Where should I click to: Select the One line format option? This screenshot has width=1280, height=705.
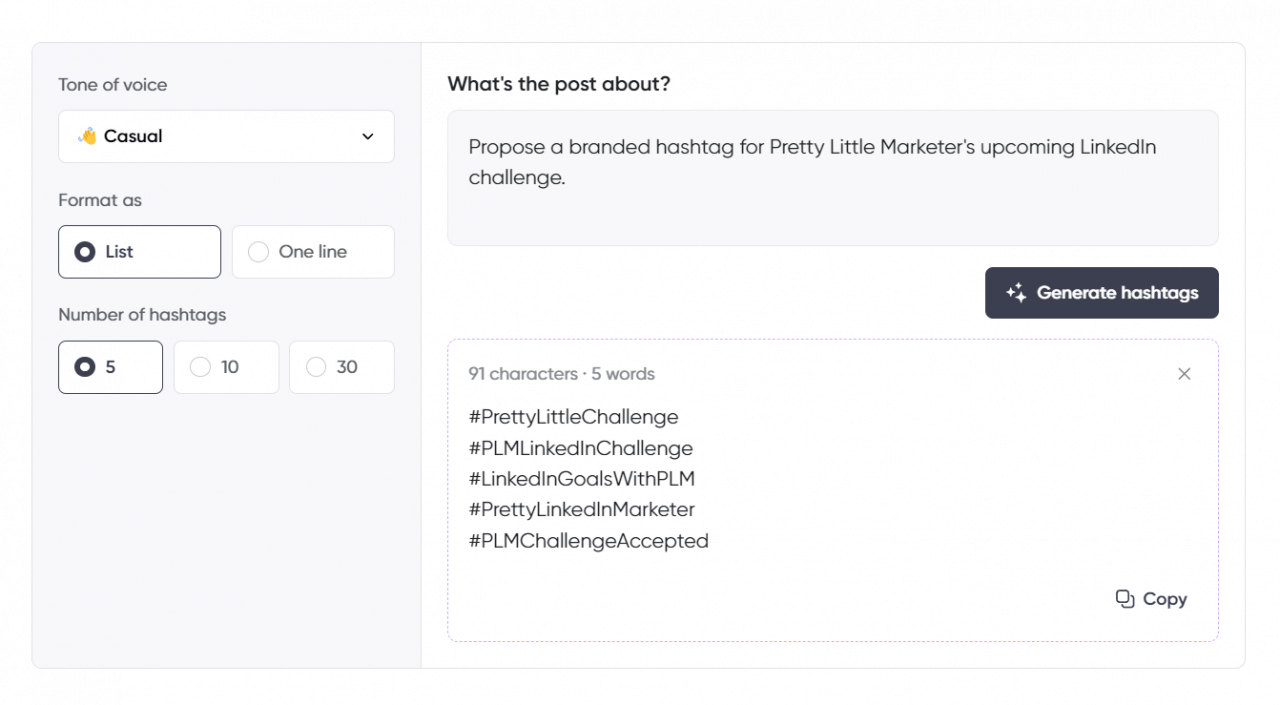click(313, 251)
